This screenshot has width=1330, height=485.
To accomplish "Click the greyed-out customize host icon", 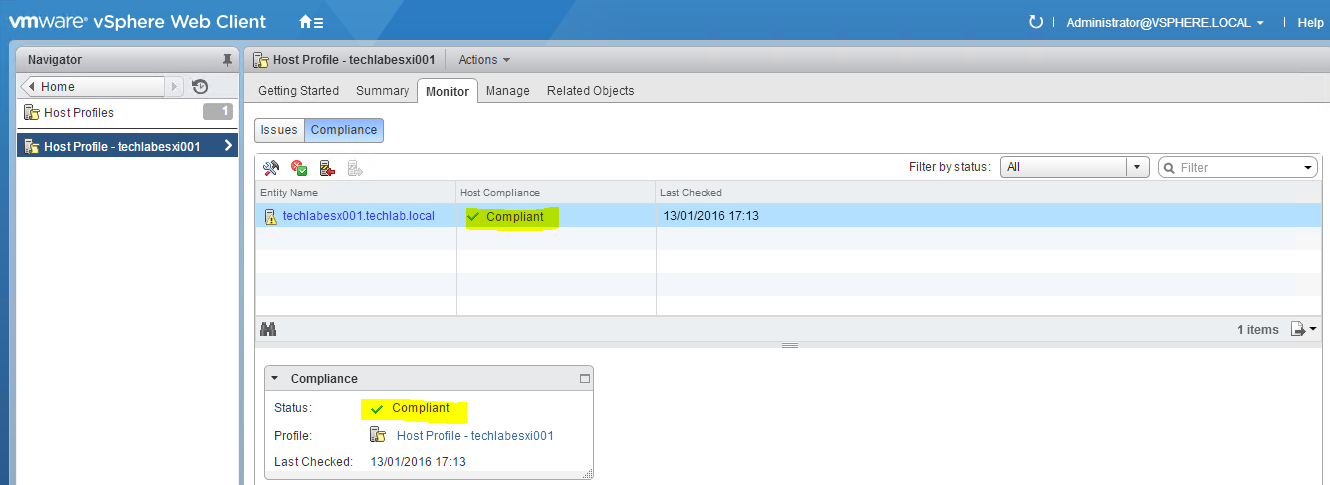I will [x=354, y=168].
